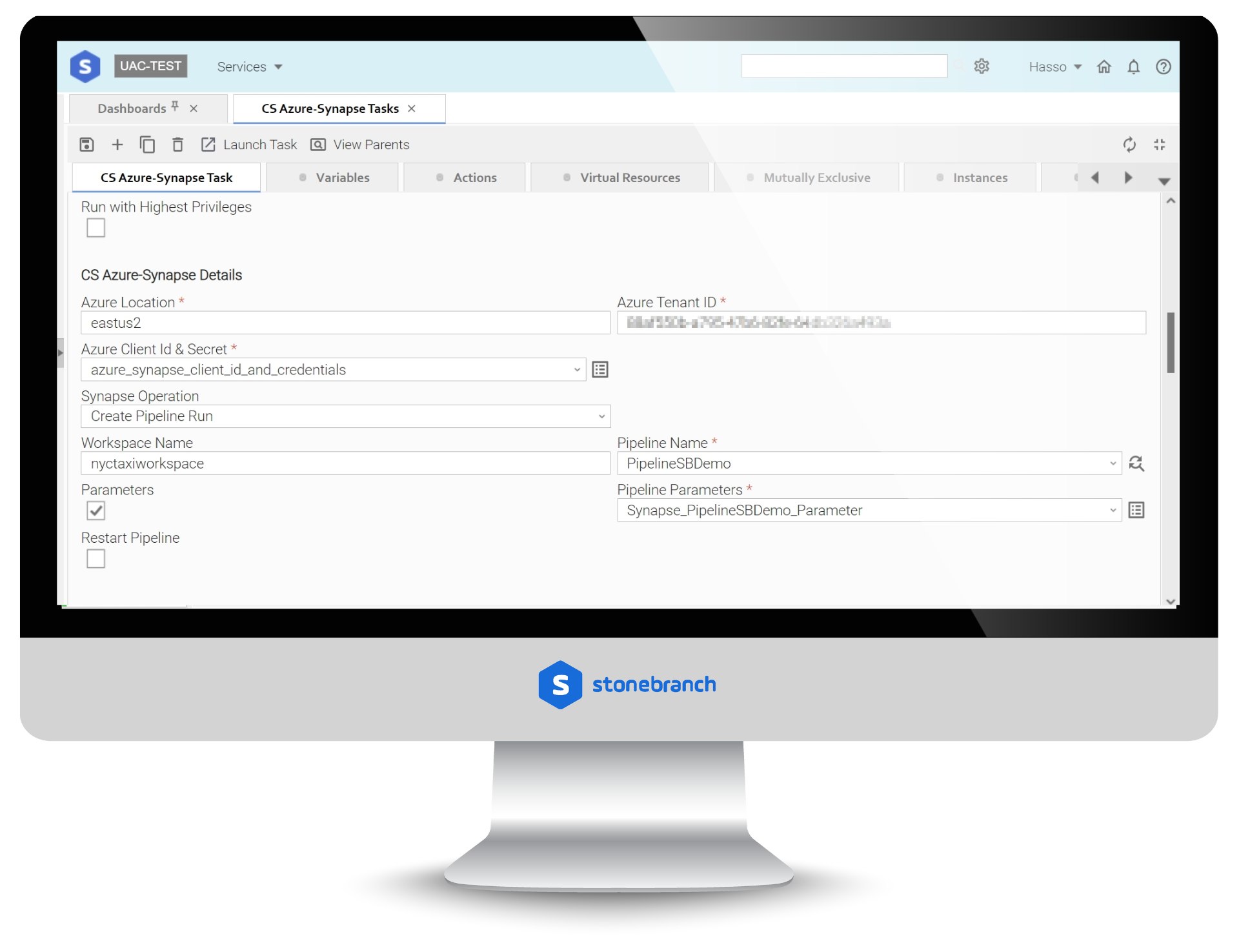Click Workspace Name input field
This screenshot has height=952, width=1239.
(x=345, y=463)
